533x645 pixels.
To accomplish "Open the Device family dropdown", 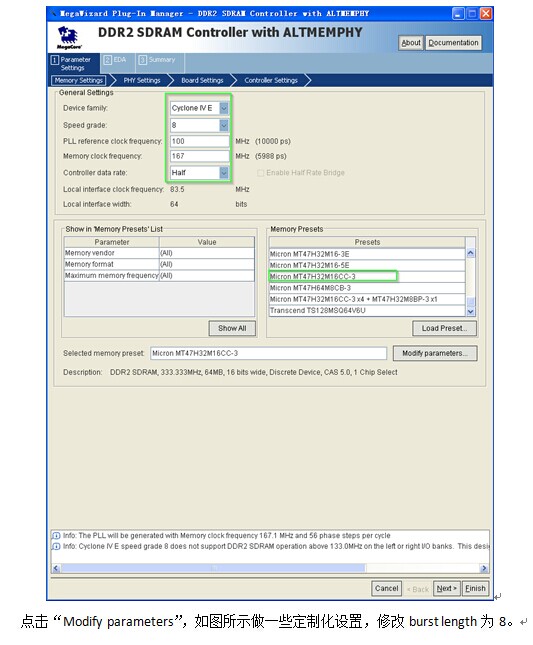I will pyautogui.click(x=224, y=108).
